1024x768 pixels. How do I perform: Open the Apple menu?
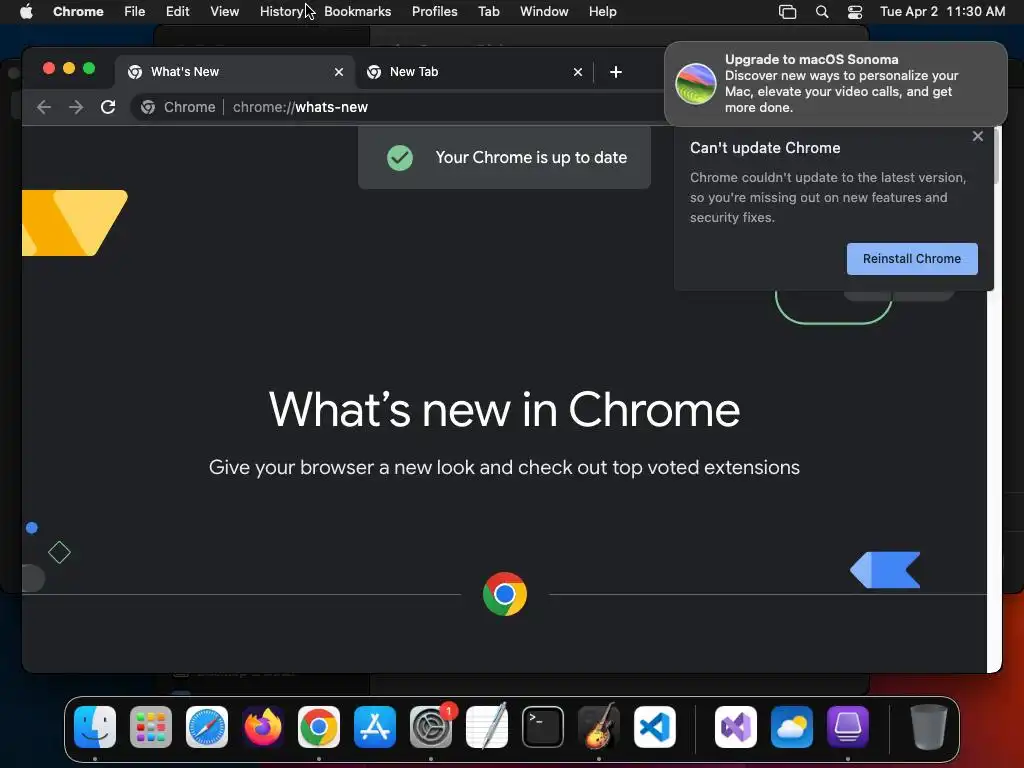26,11
